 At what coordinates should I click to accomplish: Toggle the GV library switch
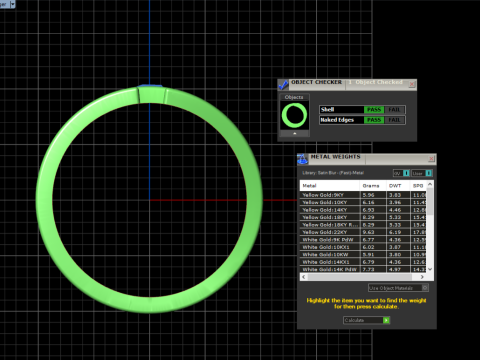click(402, 173)
